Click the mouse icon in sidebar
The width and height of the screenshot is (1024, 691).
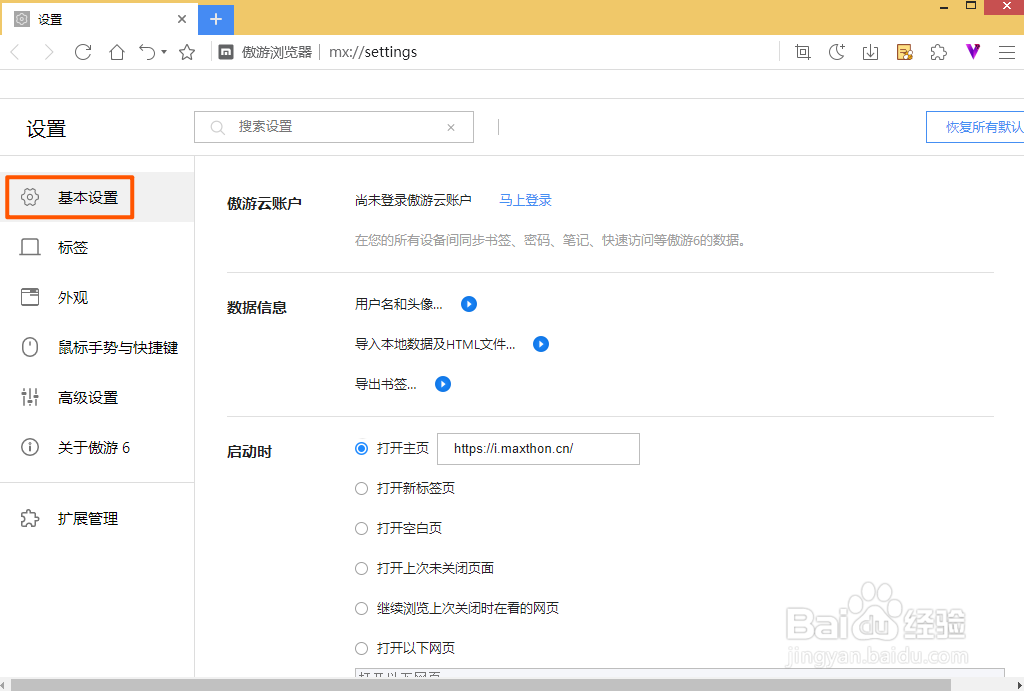[x=30, y=347]
